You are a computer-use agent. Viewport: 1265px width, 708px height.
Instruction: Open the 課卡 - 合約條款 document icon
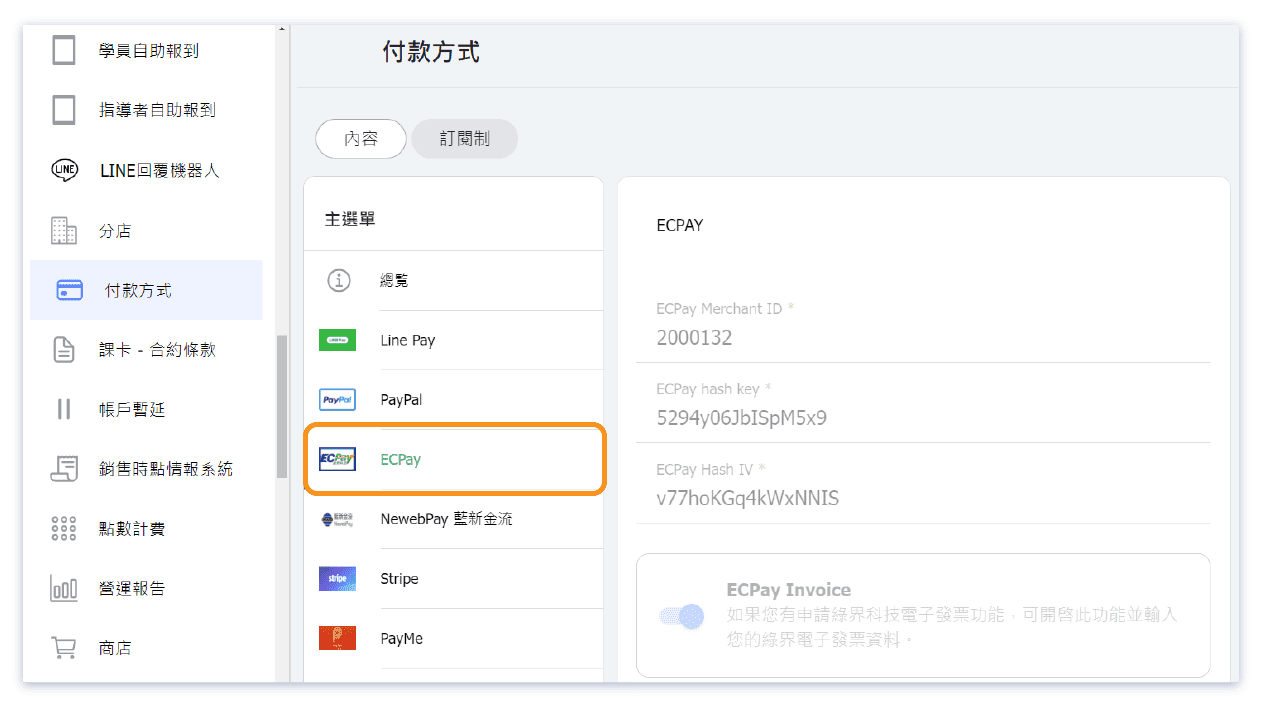64,350
